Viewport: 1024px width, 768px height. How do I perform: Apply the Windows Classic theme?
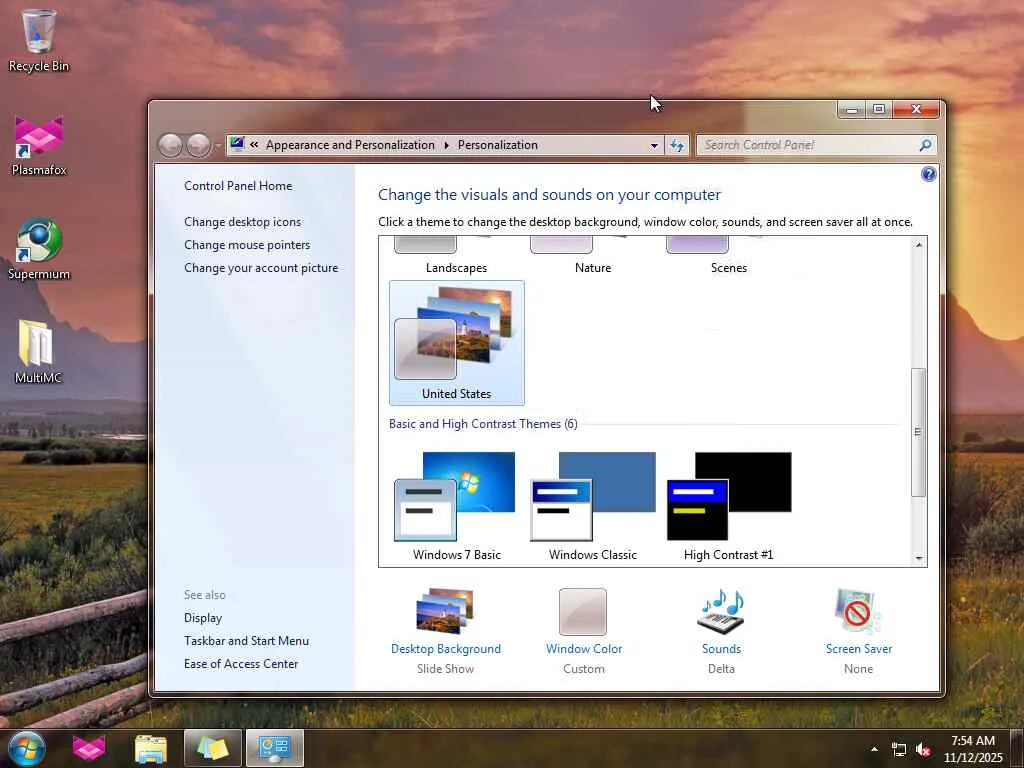tap(592, 506)
